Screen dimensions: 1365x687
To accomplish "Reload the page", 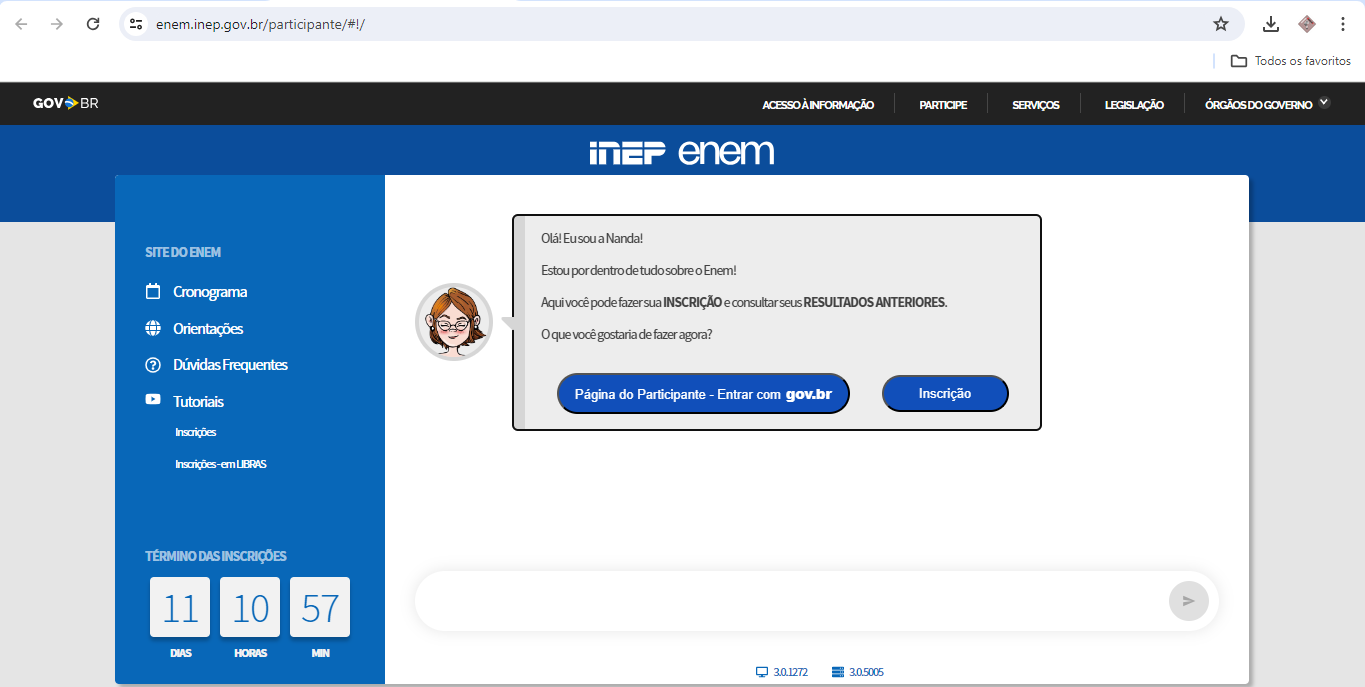I will (93, 24).
